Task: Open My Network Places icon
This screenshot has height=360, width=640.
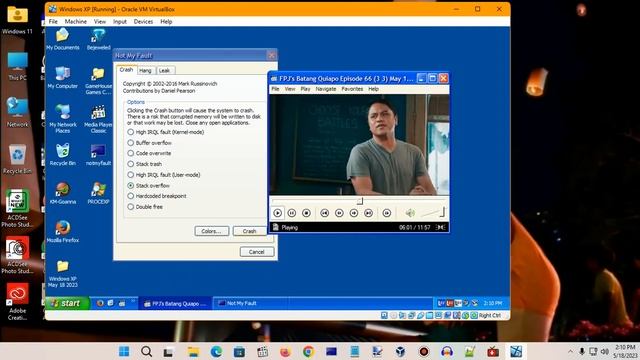Action: tap(62, 119)
